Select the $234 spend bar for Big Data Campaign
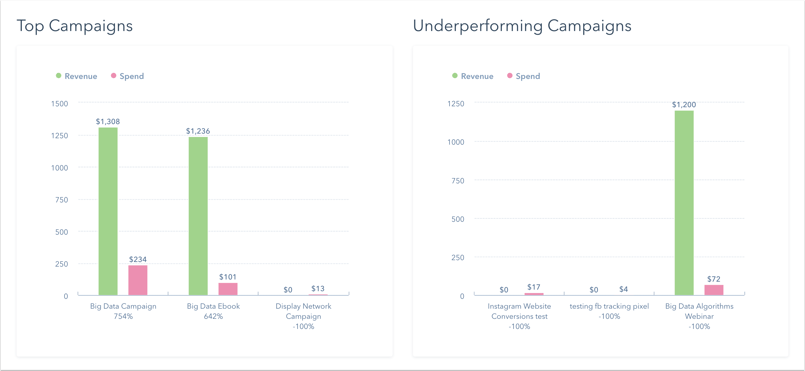Screen dimensions: 805x371 click(138, 280)
